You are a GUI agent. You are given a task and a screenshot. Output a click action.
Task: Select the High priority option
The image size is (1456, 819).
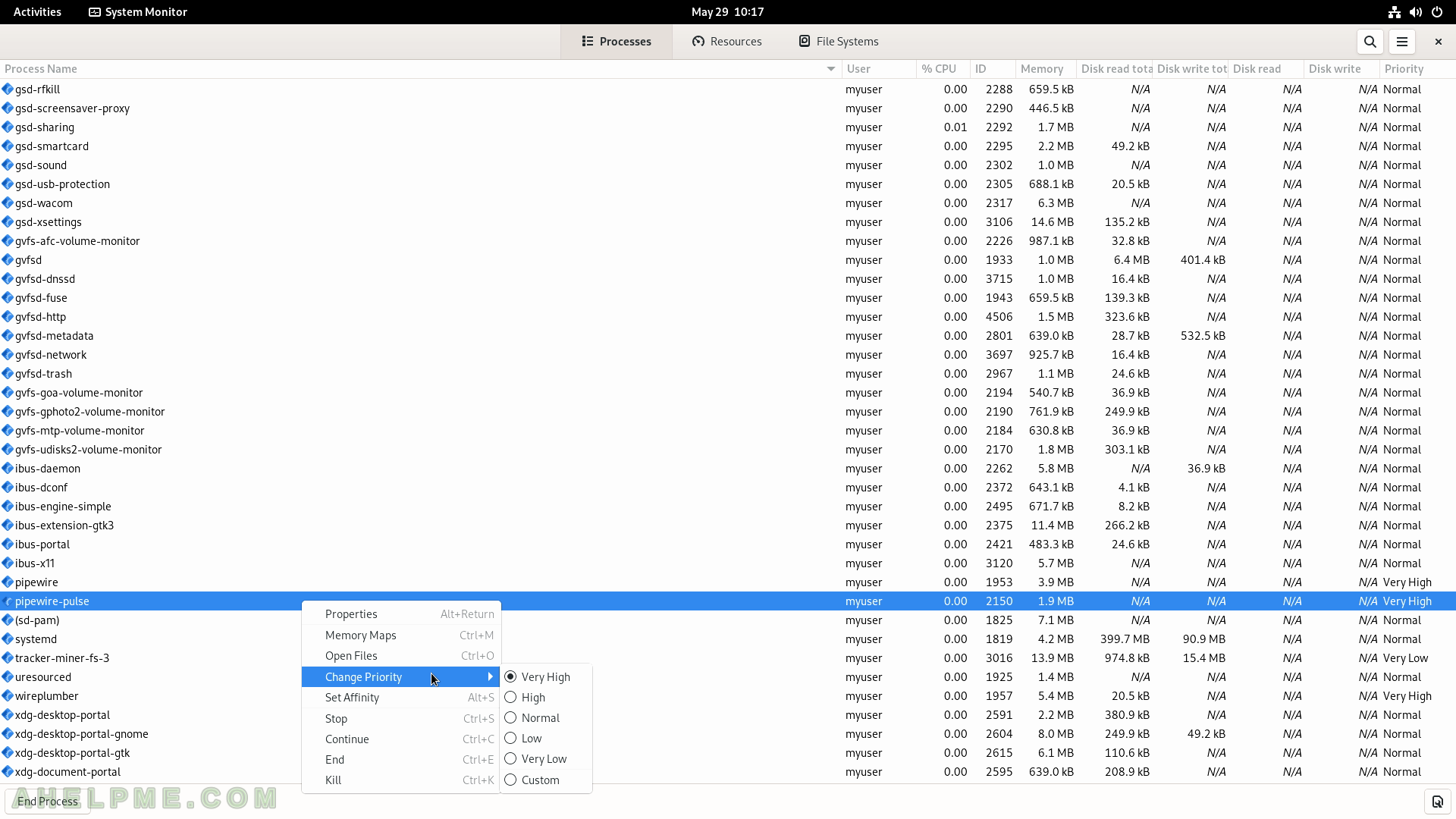(546, 698)
